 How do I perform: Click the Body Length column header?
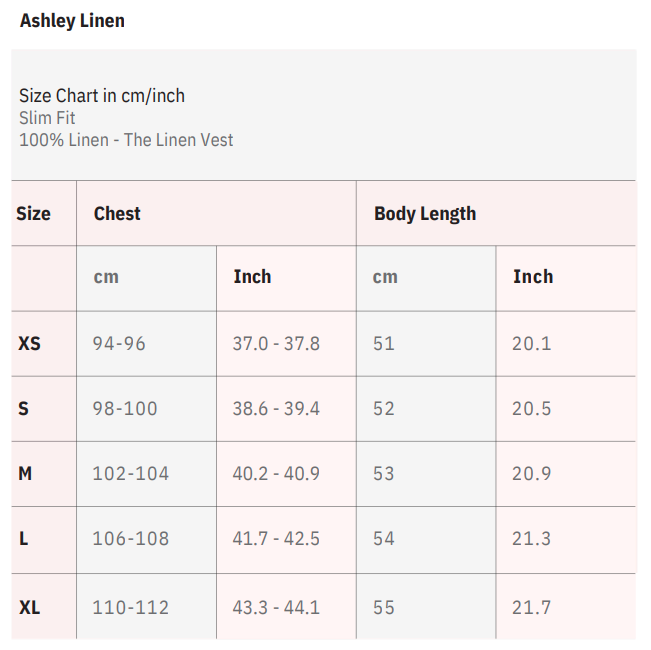pos(425,214)
